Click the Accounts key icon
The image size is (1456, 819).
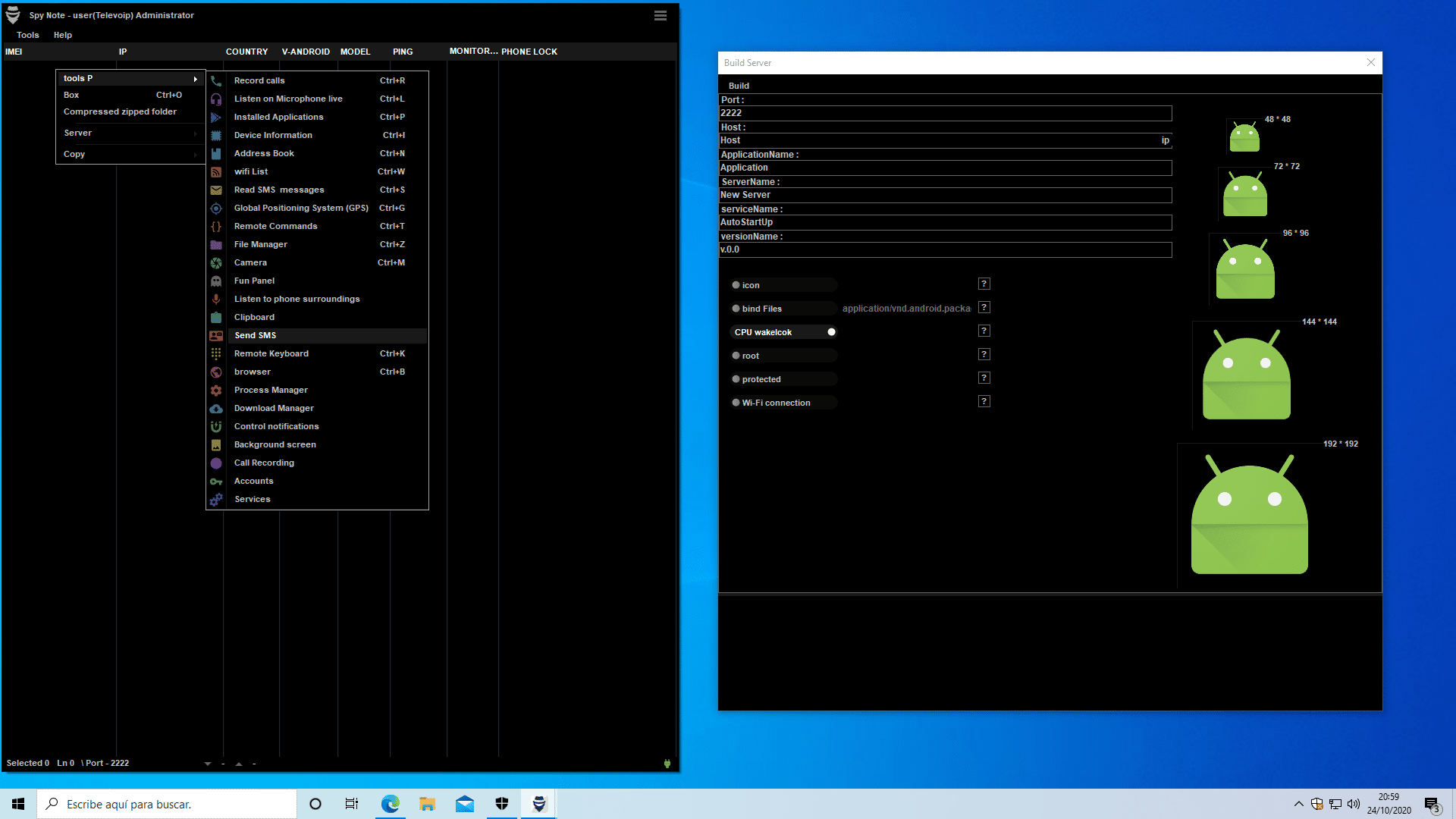216,482
